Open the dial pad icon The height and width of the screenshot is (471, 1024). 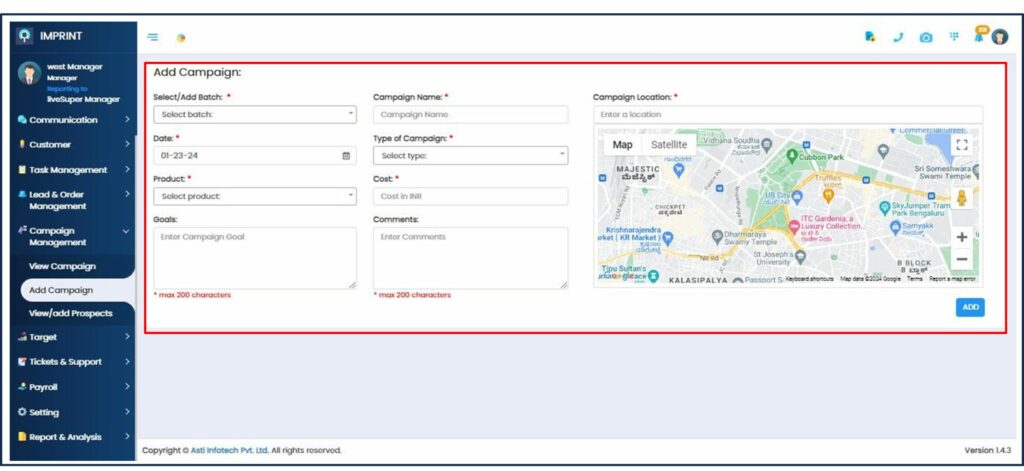(953, 37)
